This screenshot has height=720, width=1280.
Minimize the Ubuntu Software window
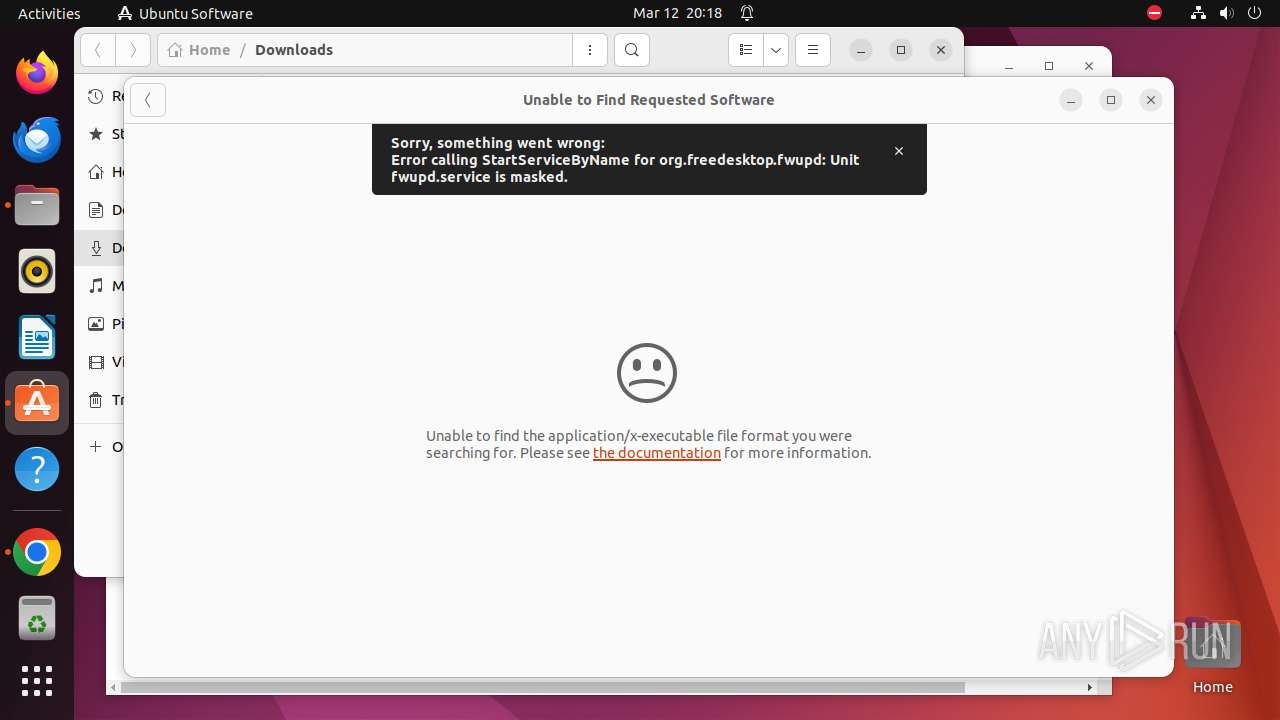pyautogui.click(x=1071, y=100)
